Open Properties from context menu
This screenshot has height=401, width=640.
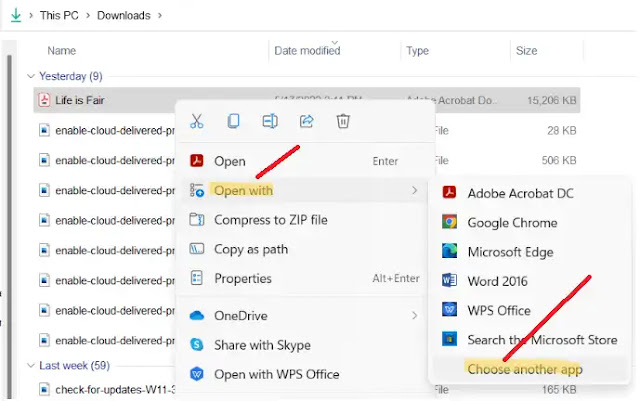[x=303, y=278]
